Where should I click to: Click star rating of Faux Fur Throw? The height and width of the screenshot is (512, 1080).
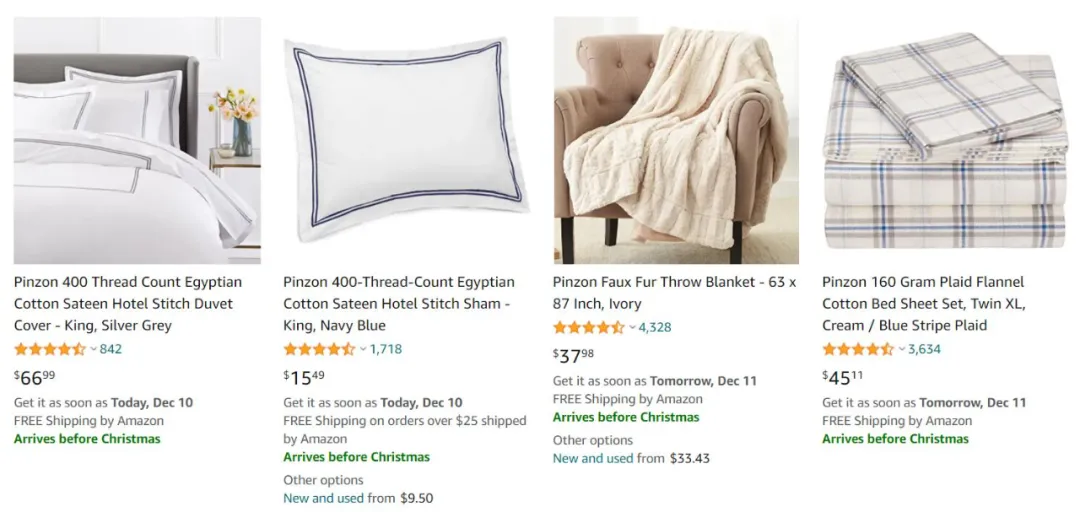(x=589, y=327)
